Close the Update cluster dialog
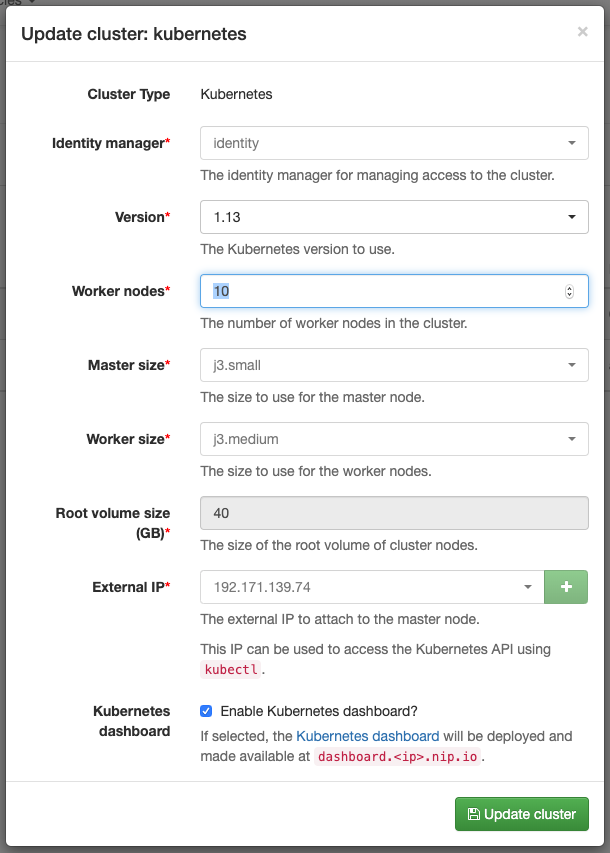This screenshot has width=610, height=853. coord(582,32)
